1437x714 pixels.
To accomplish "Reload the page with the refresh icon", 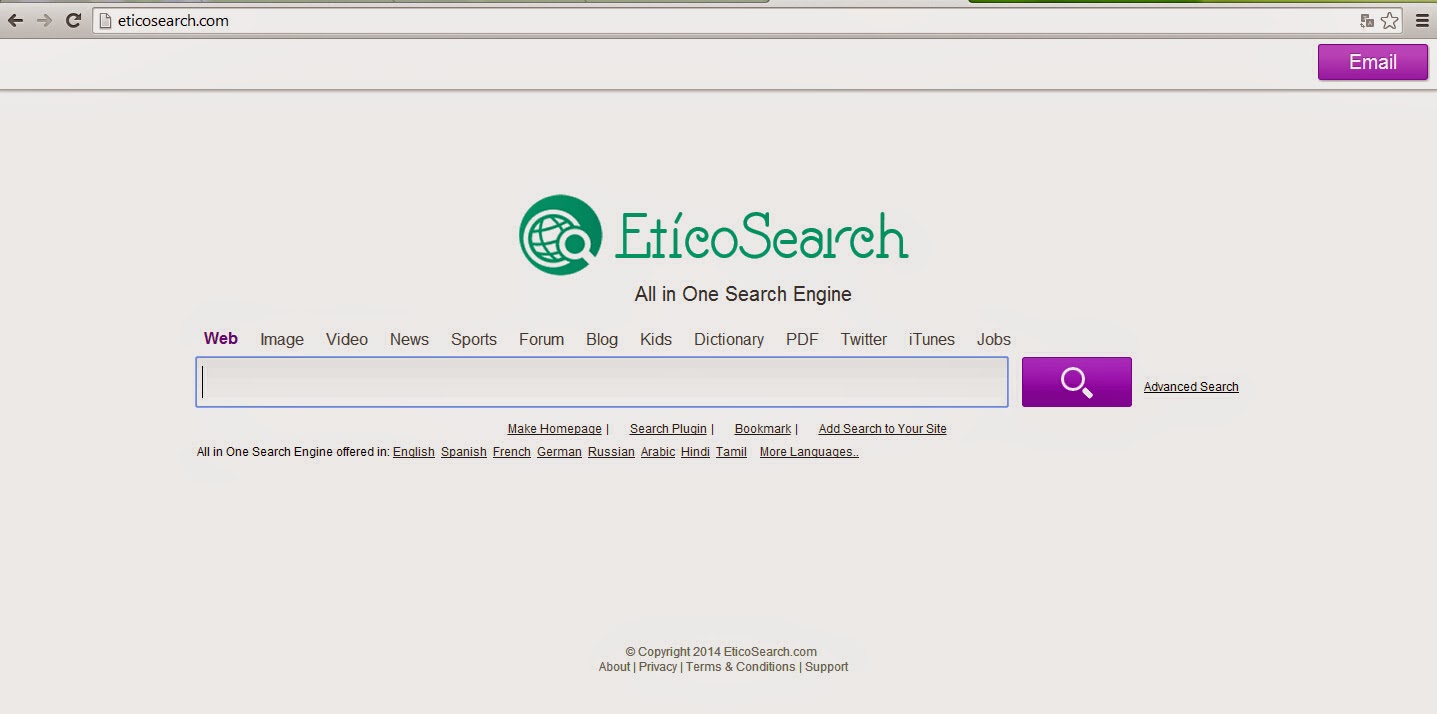I will pos(73,20).
